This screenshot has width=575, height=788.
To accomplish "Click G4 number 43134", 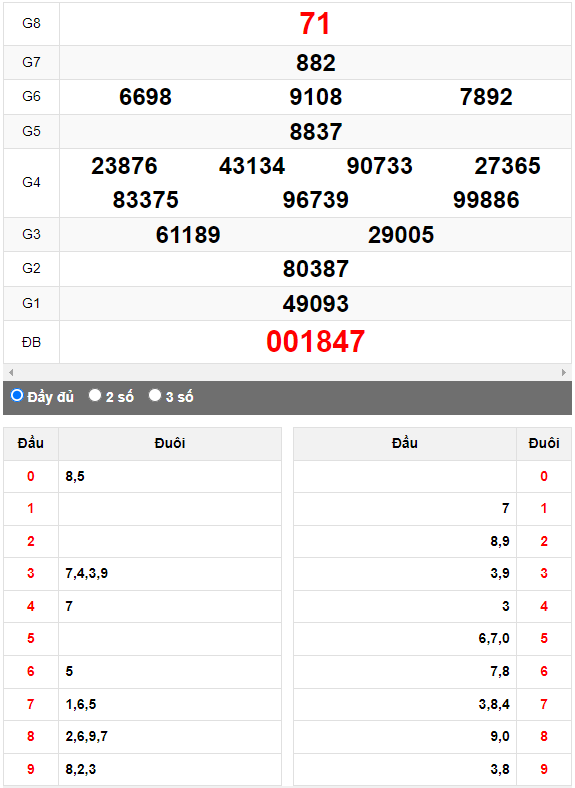I will pyautogui.click(x=252, y=166).
